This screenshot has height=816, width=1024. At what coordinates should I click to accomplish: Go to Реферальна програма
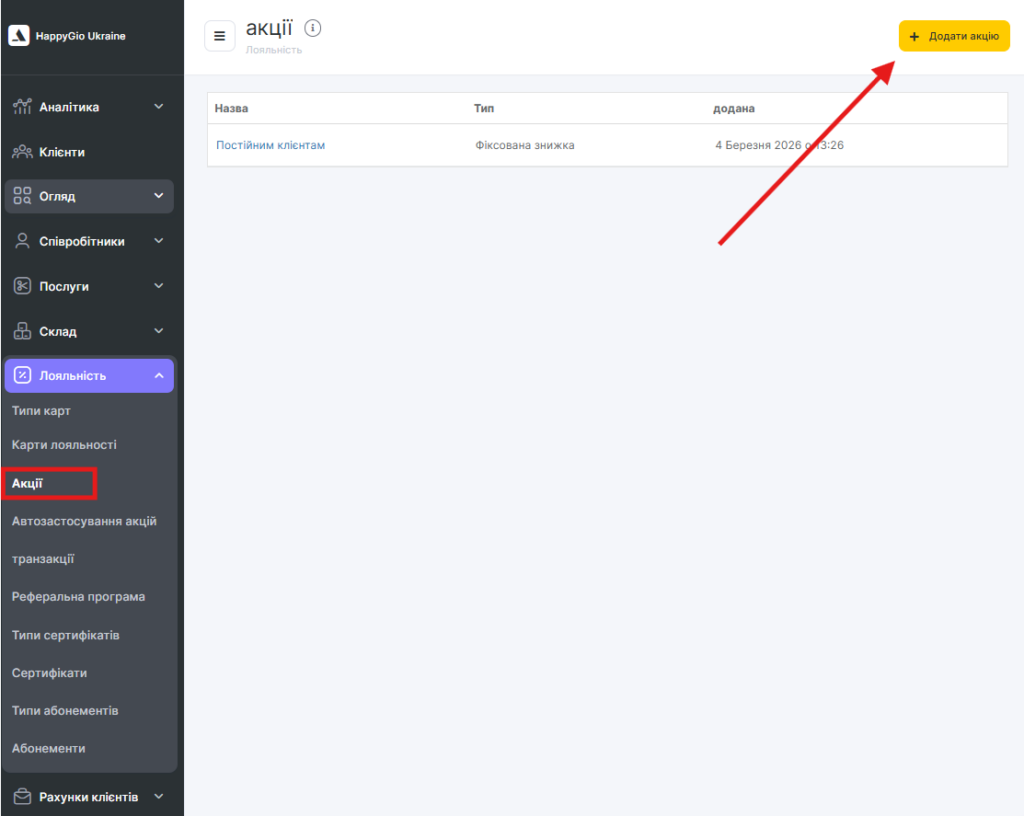tap(78, 597)
